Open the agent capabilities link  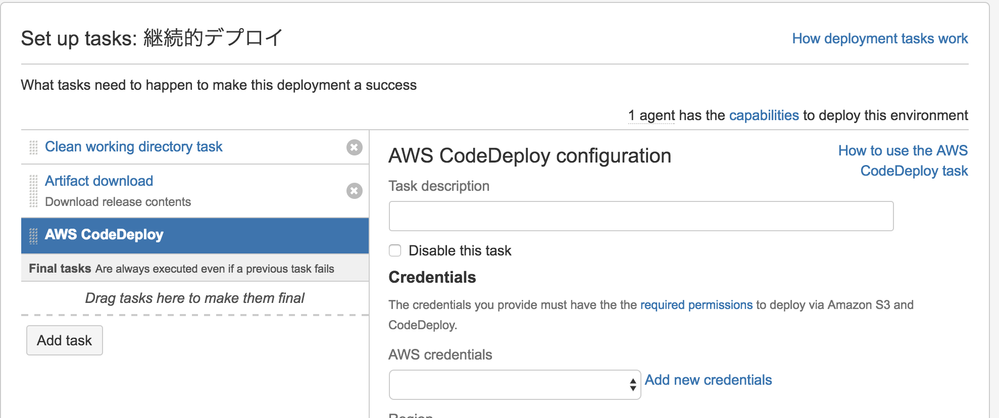[x=764, y=116]
